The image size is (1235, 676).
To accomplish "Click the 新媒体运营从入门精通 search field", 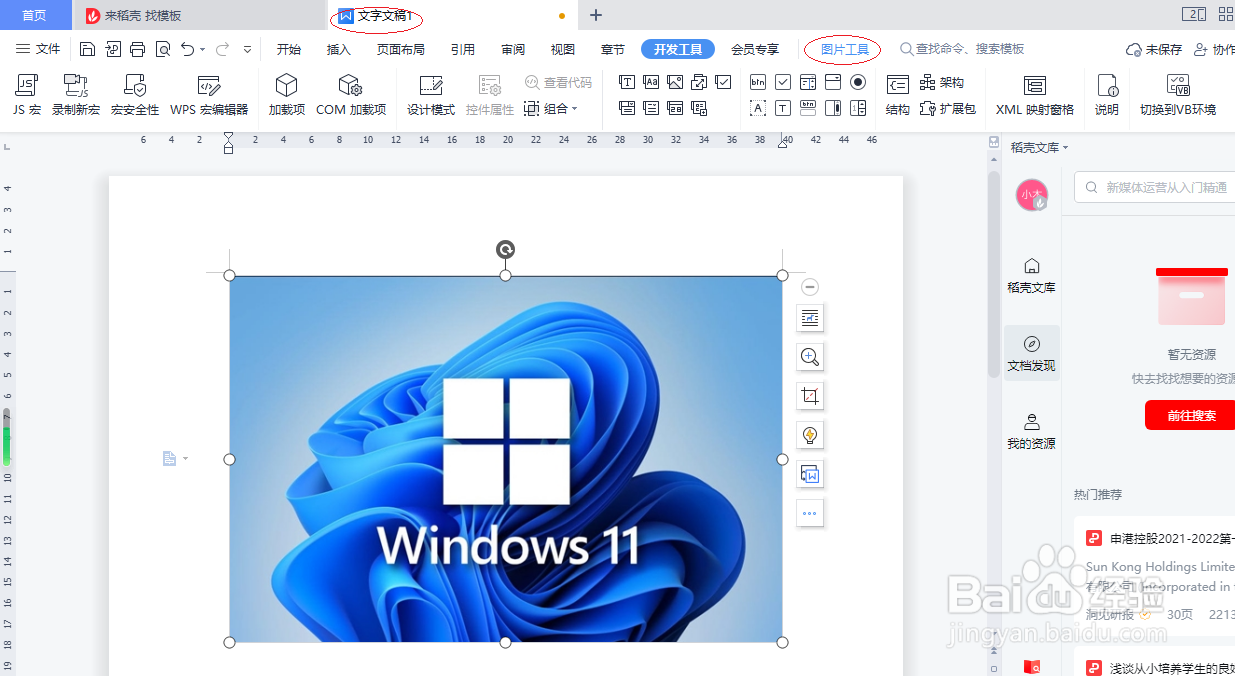I will coord(1155,187).
